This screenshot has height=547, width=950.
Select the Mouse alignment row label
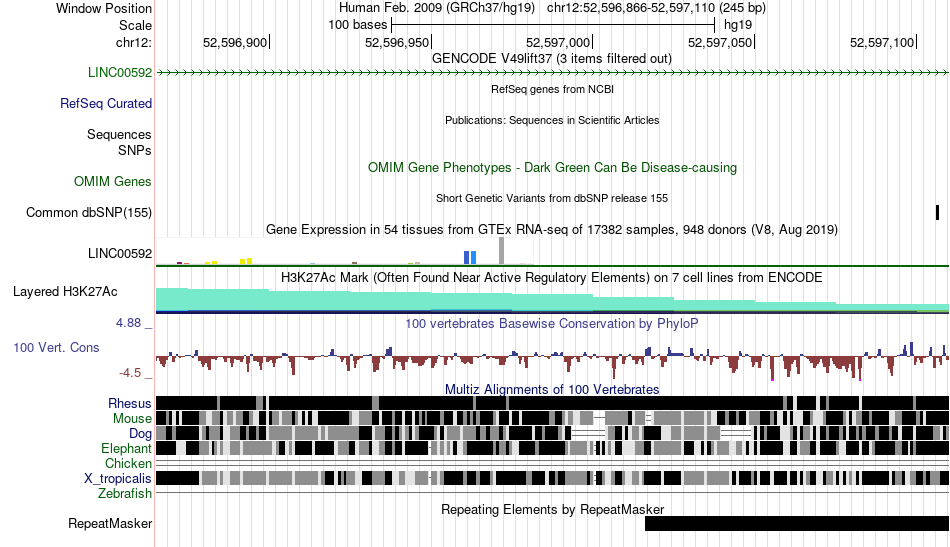[132, 419]
